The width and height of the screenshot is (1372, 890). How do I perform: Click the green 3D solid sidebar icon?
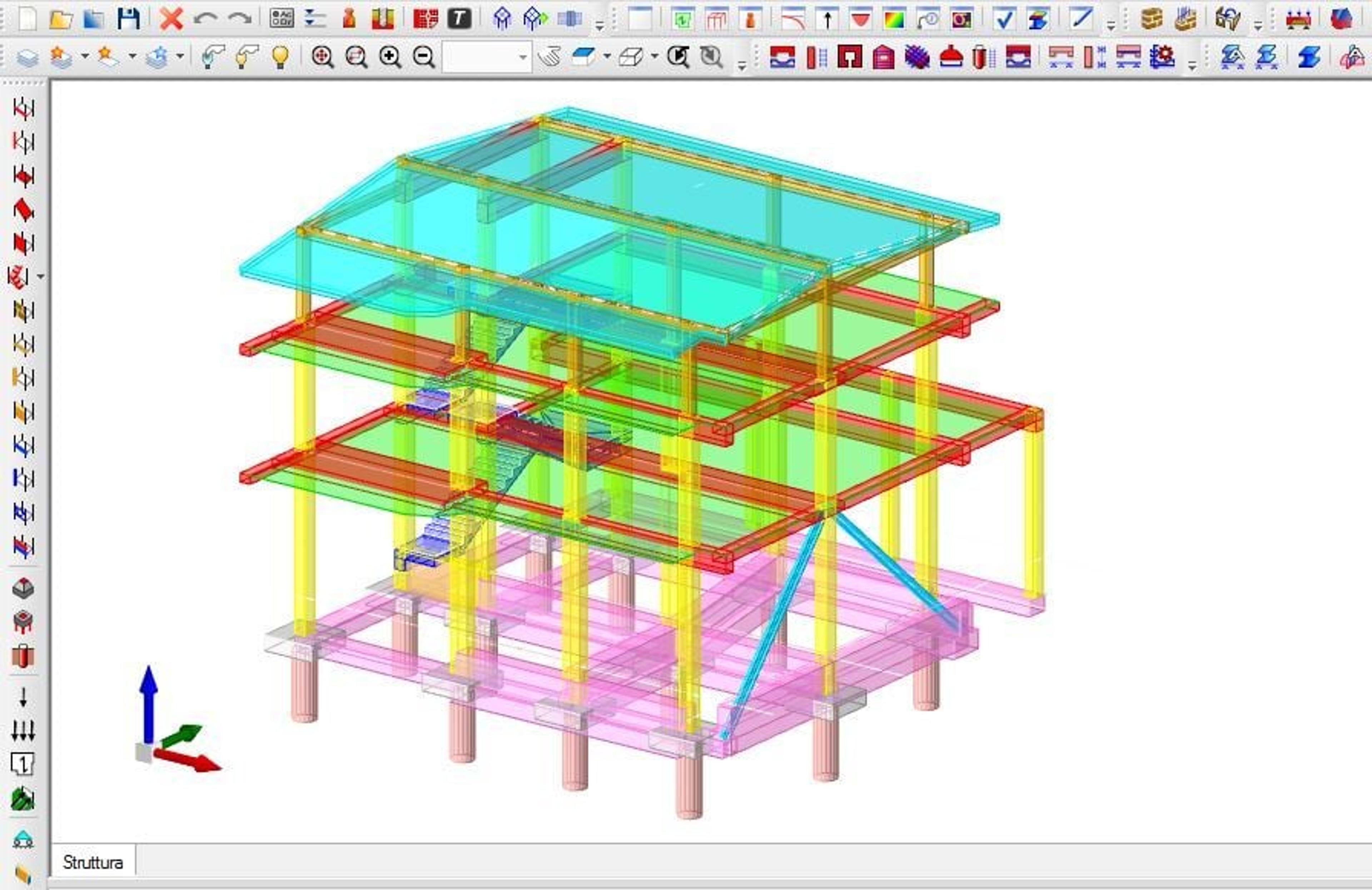(x=23, y=799)
